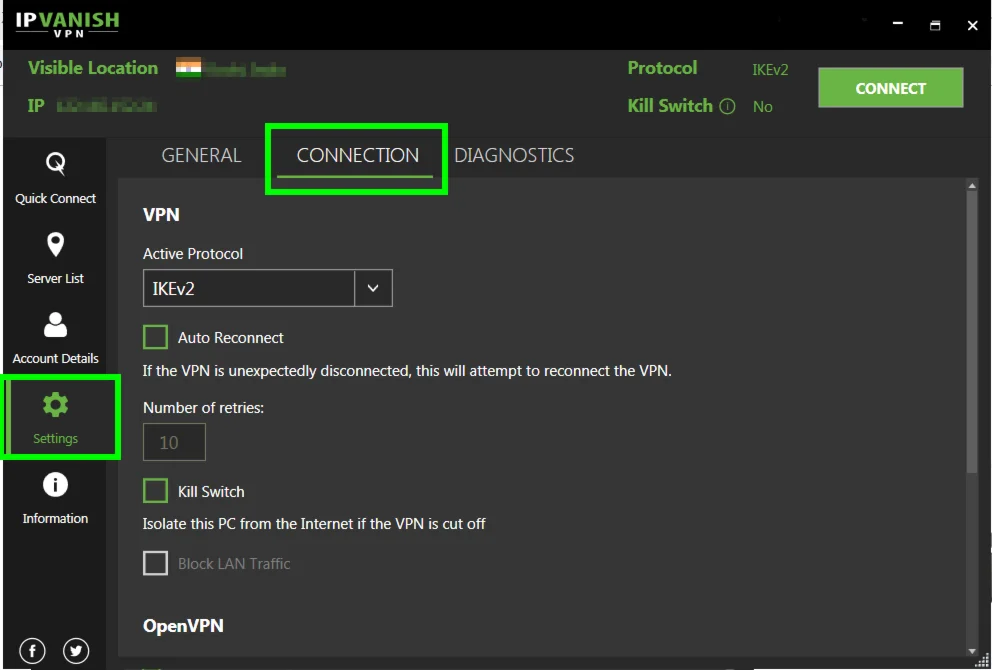Click the Number of retries field
The height and width of the screenshot is (670, 992).
coord(175,442)
